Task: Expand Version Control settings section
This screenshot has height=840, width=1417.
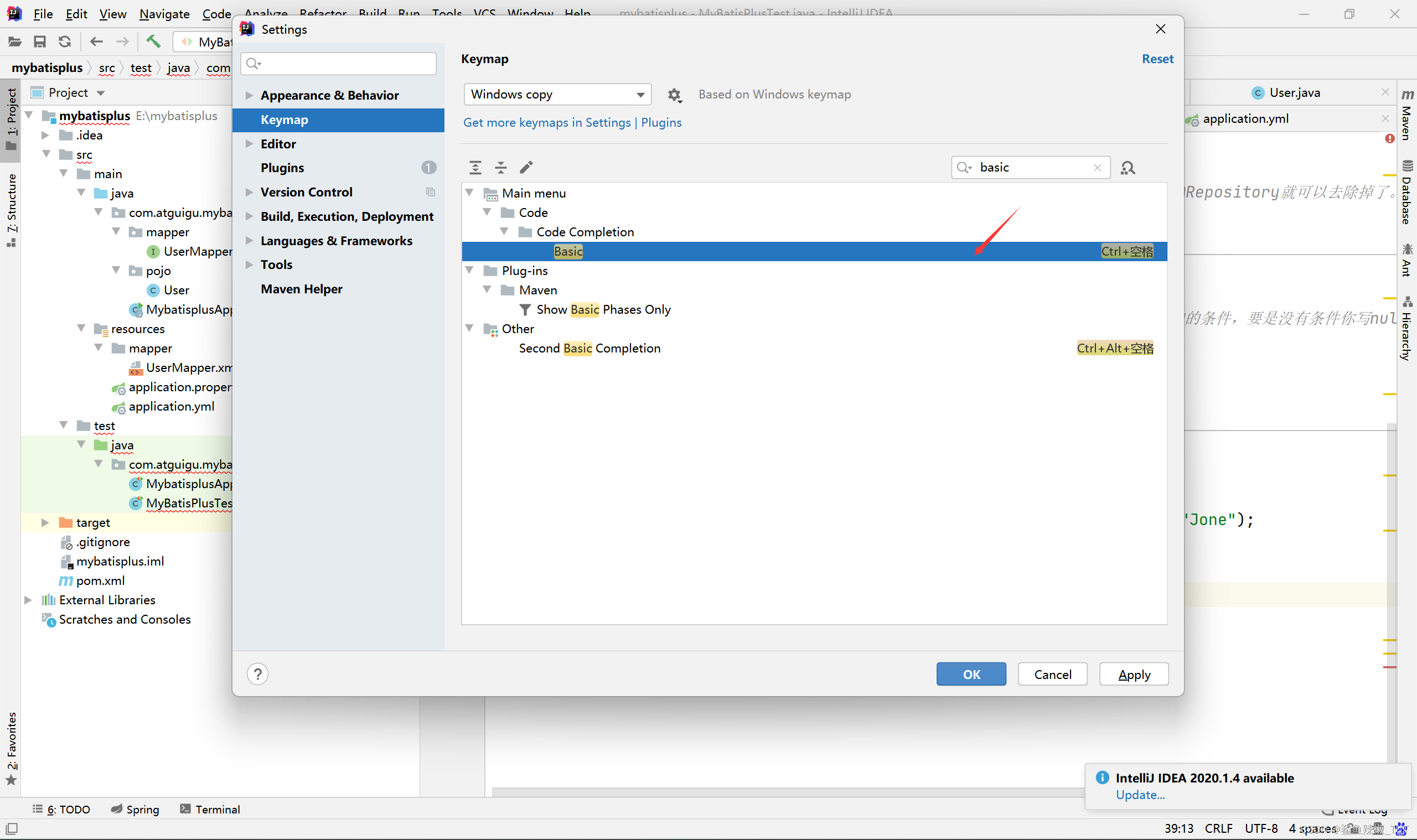Action: (249, 192)
